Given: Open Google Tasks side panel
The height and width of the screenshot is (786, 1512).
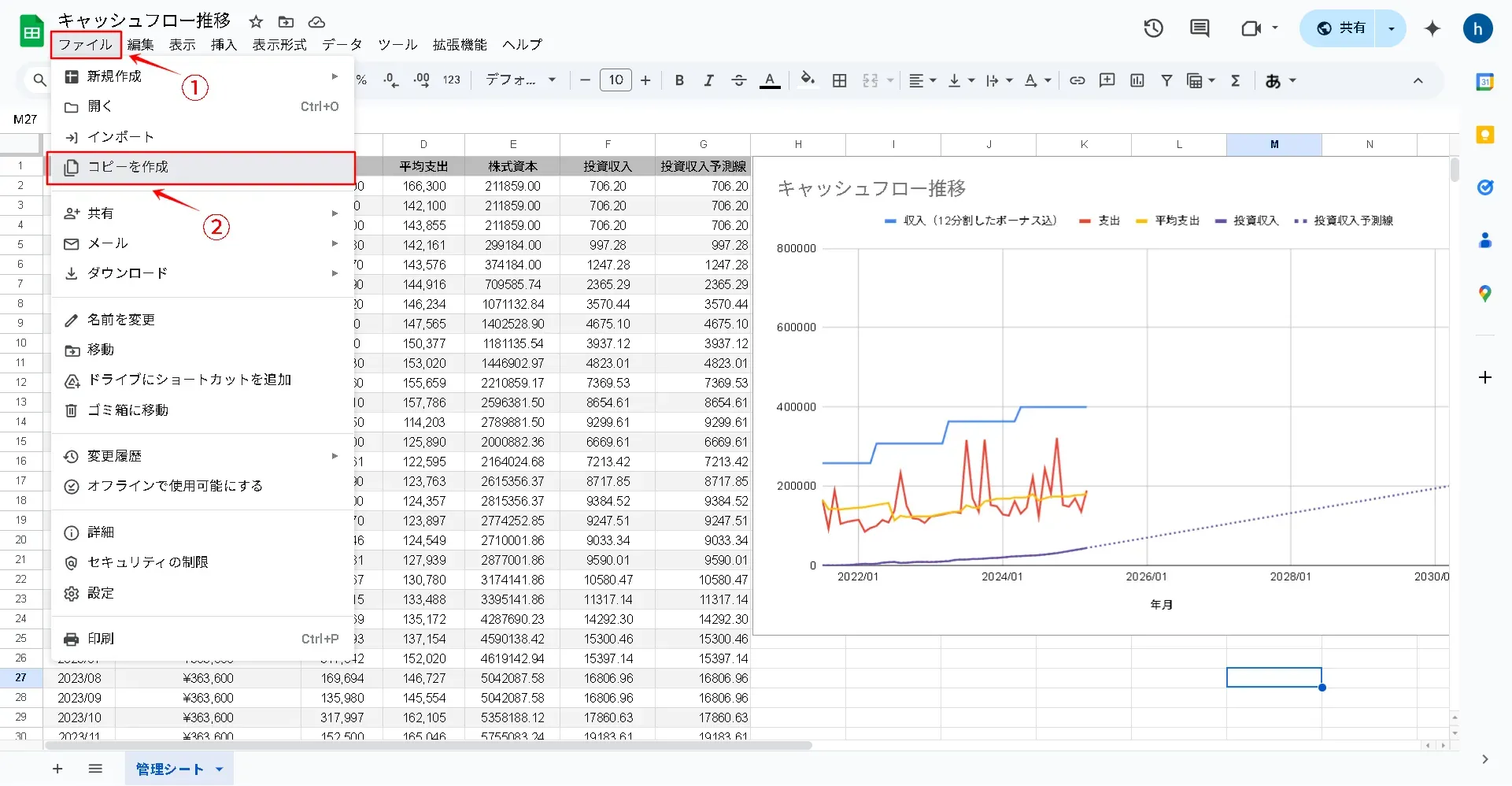Looking at the screenshot, I should pyautogui.click(x=1485, y=187).
